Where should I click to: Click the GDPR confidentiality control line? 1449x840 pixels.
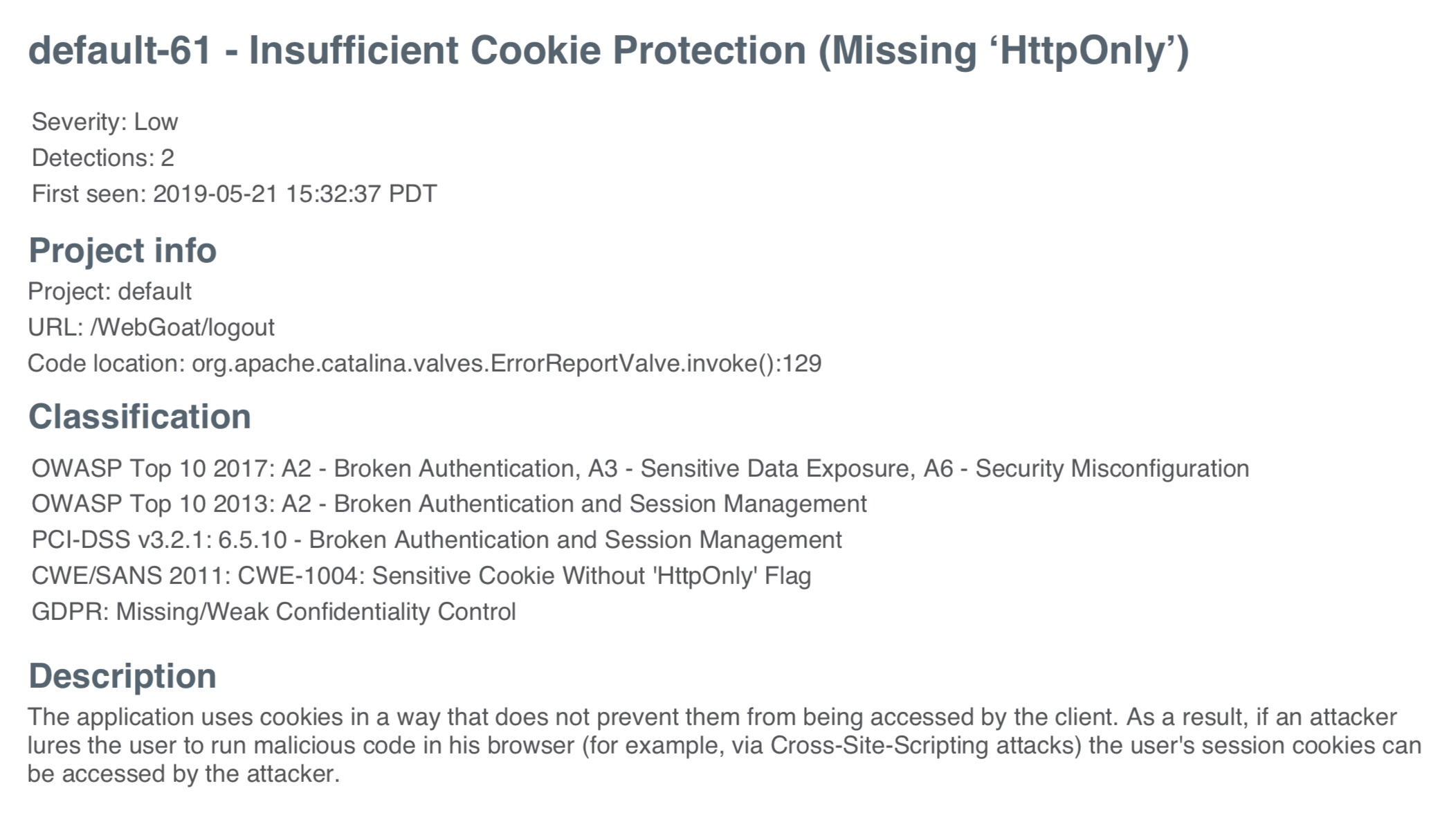pyautogui.click(x=274, y=612)
